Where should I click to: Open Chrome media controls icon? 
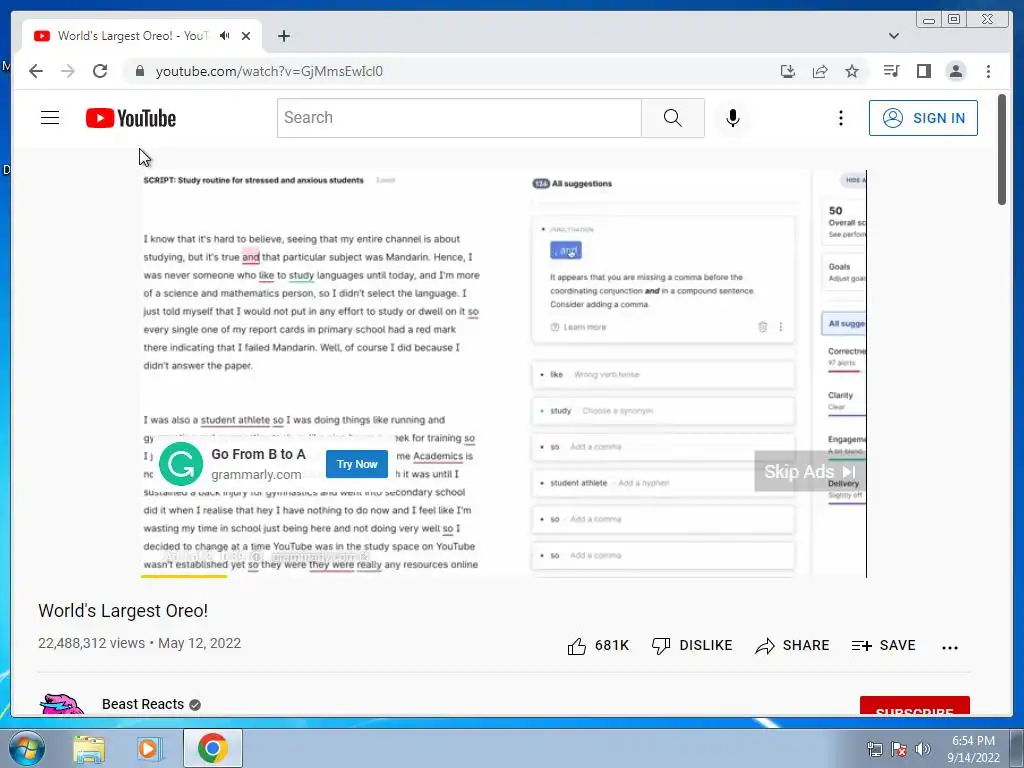pos(891,71)
